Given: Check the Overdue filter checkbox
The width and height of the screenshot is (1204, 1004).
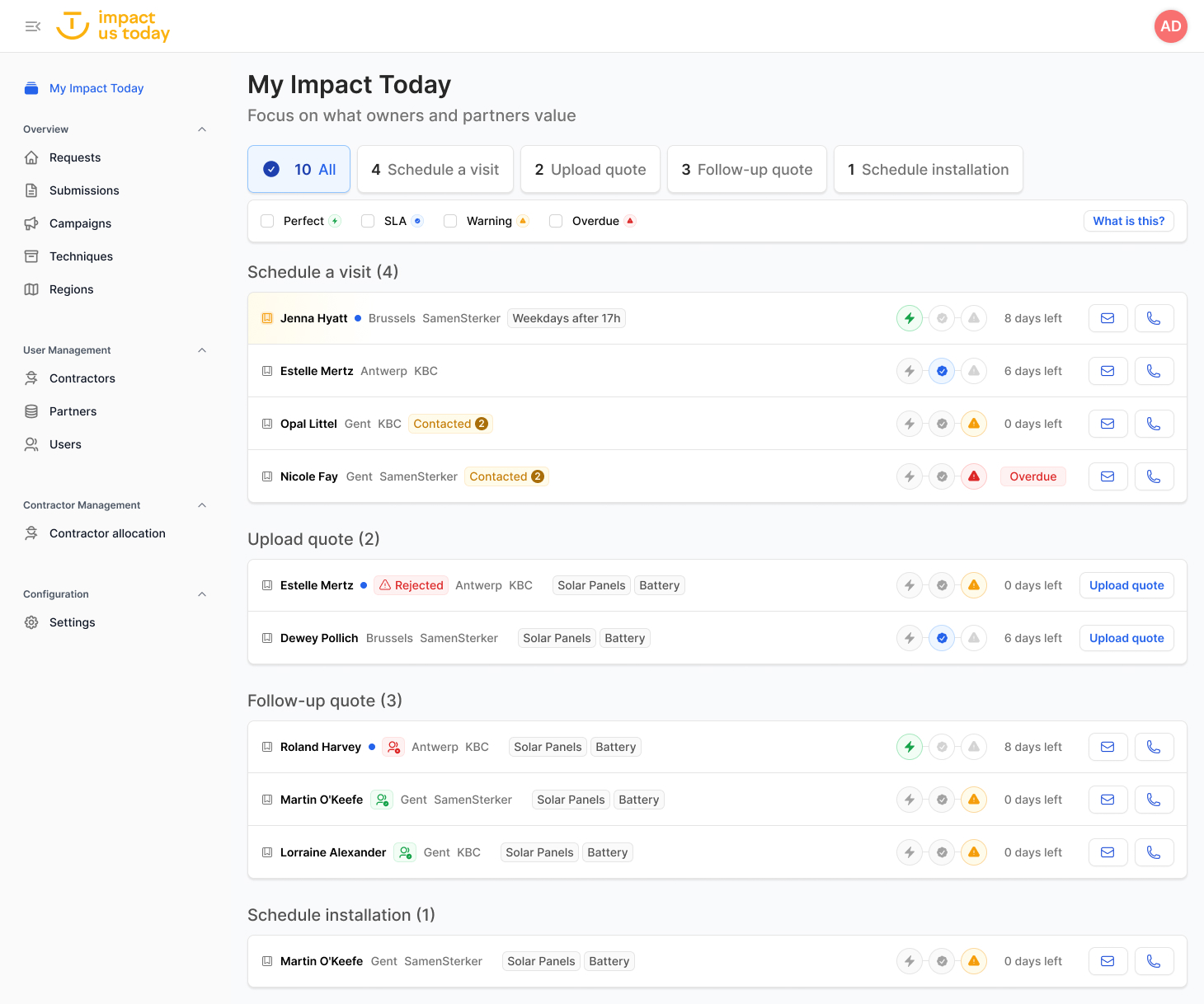Looking at the screenshot, I should (x=556, y=221).
